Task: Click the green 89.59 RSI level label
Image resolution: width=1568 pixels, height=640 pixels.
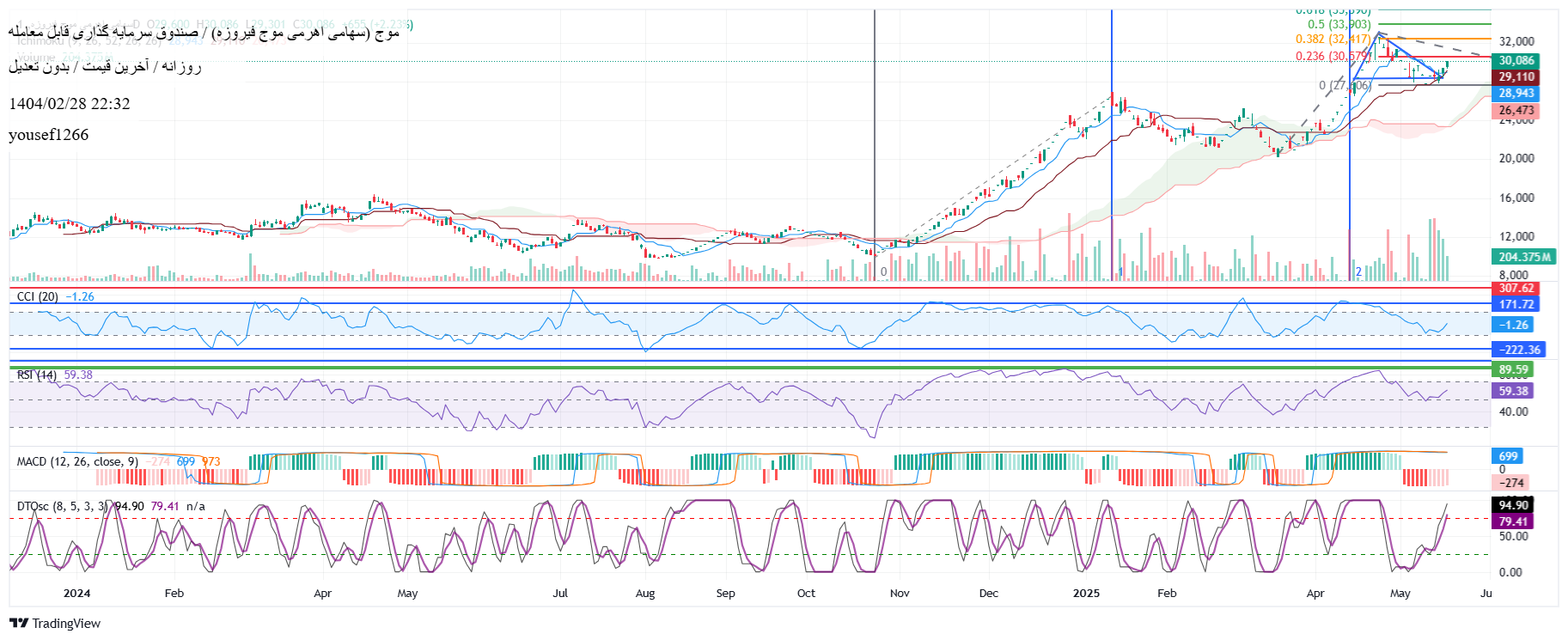Action: (x=1513, y=369)
